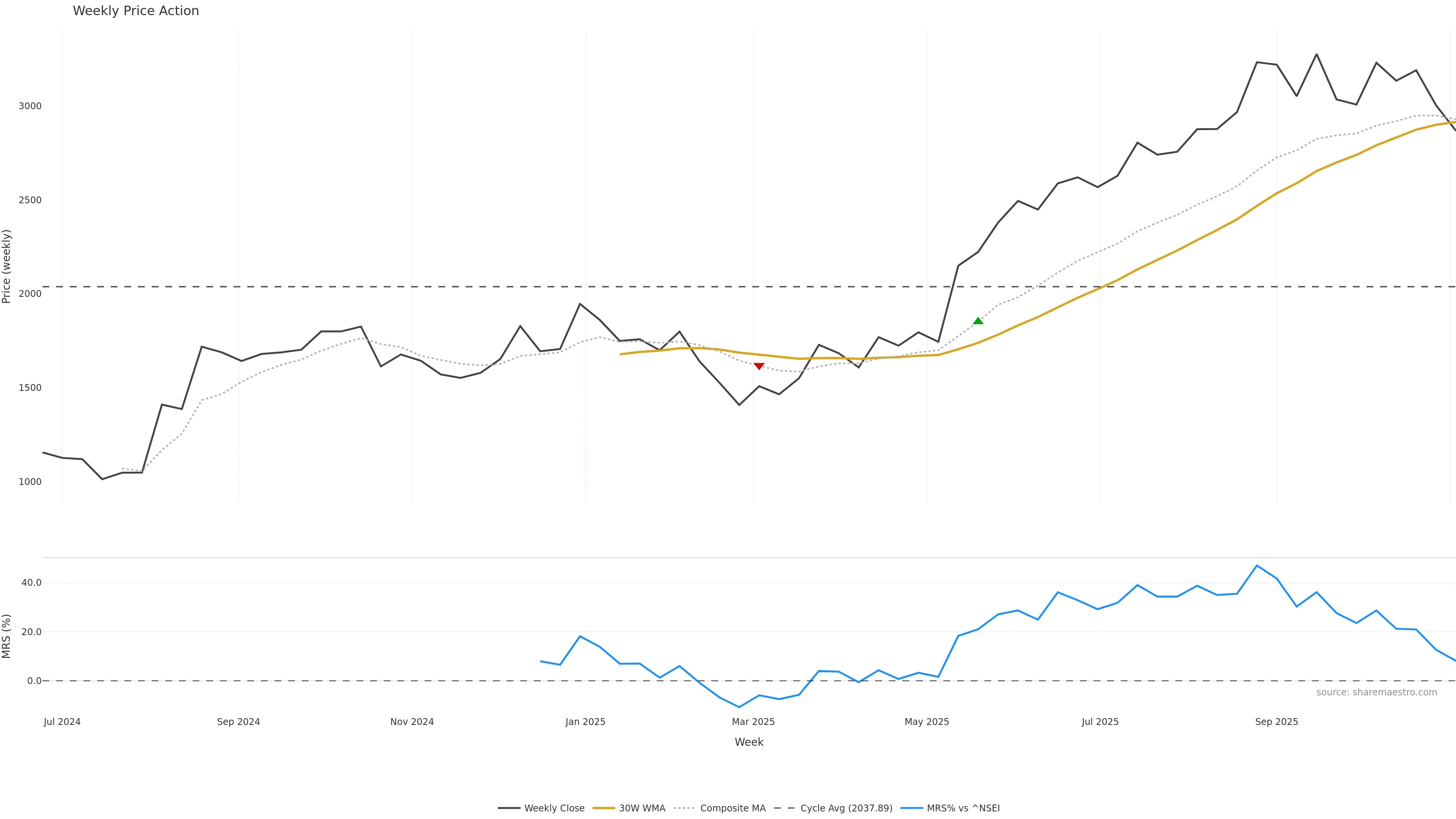
Task: Click the Week x-axis title
Action: point(749,742)
